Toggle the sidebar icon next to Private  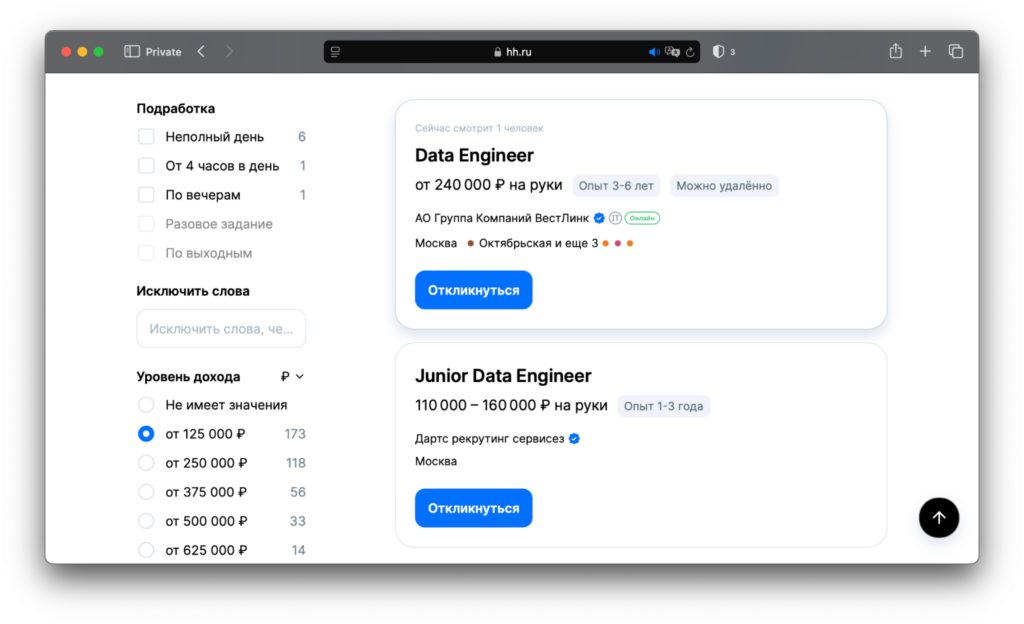click(x=130, y=51)
